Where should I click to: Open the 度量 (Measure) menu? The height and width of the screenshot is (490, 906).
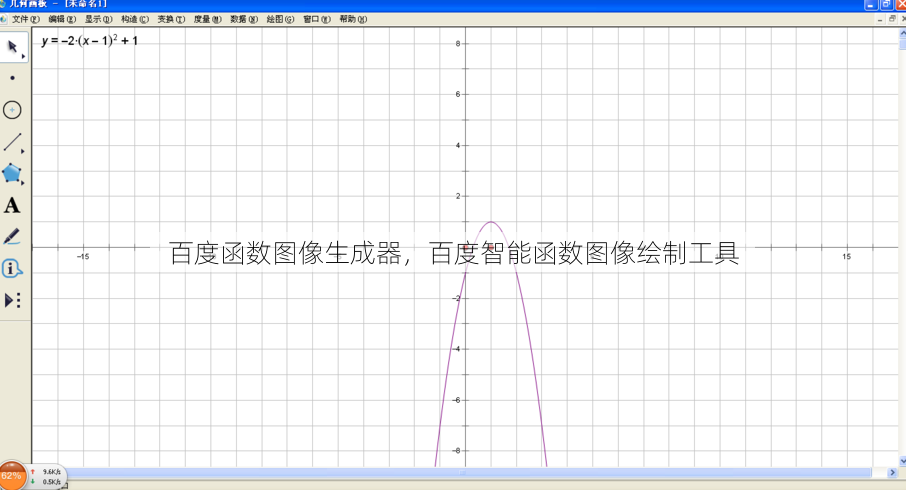click(x=207, y=19)
